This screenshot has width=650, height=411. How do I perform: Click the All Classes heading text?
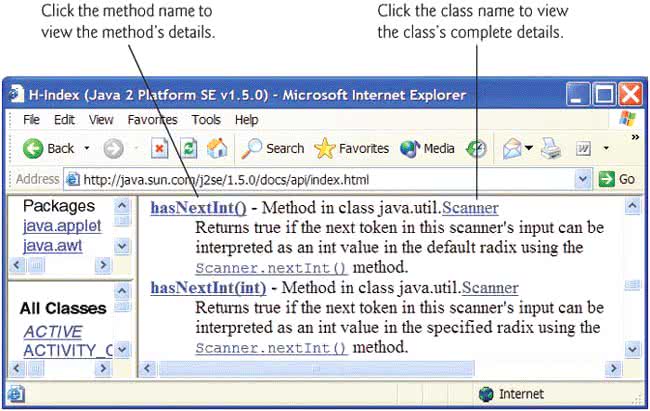click(63, 308)
